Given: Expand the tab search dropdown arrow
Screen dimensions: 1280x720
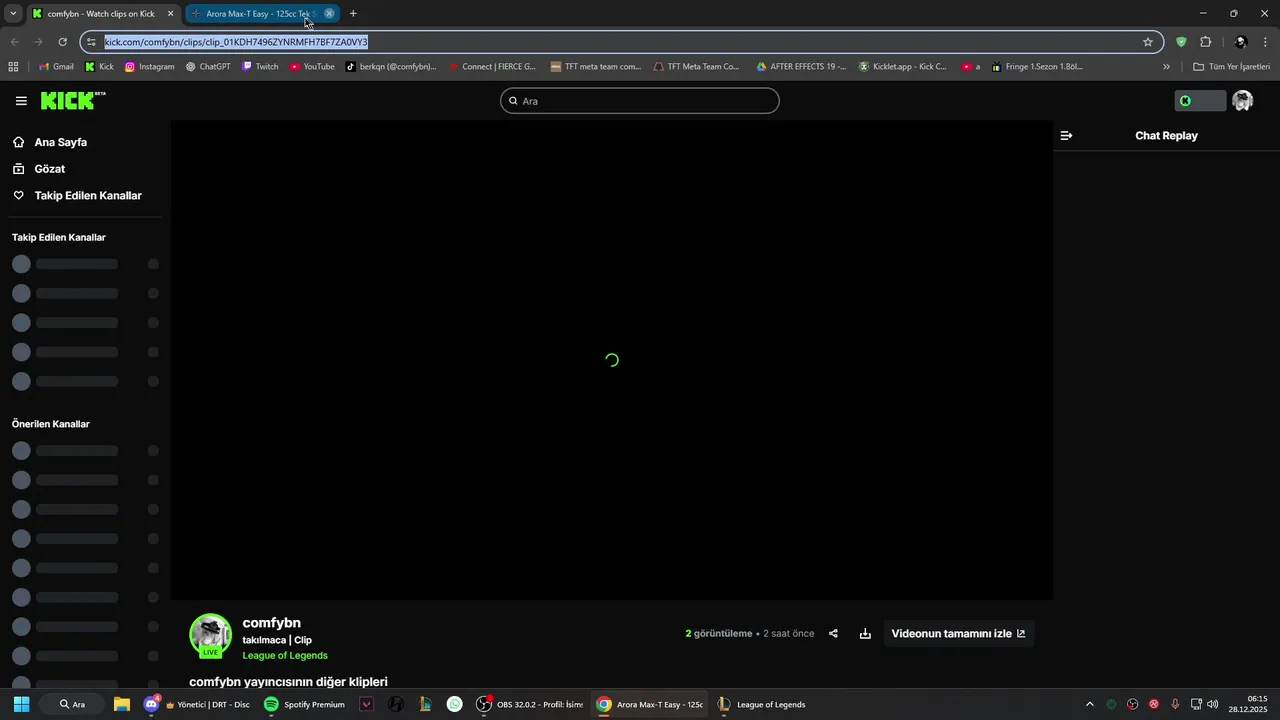Looking at the screenshot, I should [x=13, y=14].
